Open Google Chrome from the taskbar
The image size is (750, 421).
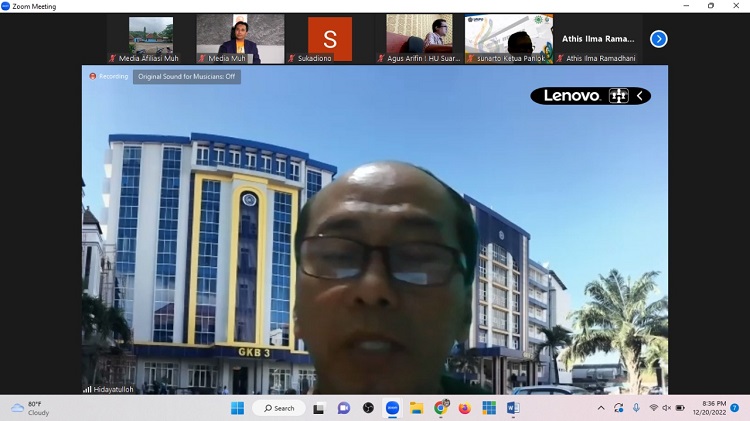(441, 408)
